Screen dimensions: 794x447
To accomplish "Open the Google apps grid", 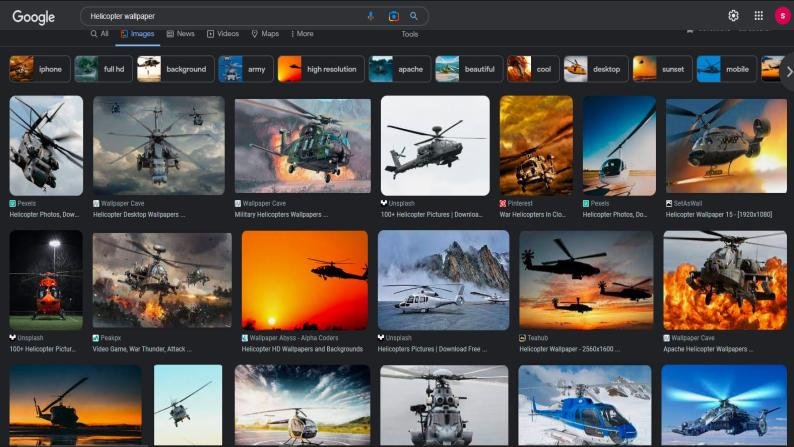I will tap(758, 16).
